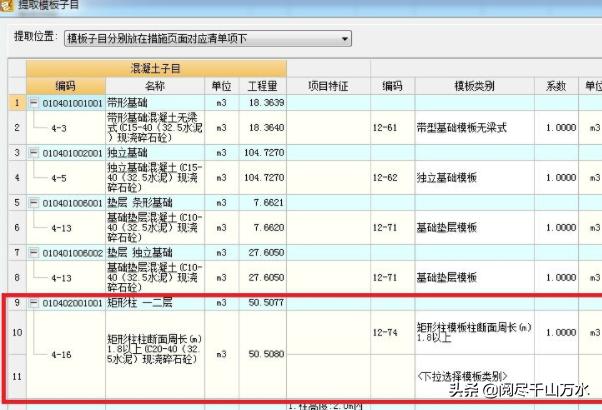
Task: Select the sub-item code 4-3
Action: [x=59, y=128]
